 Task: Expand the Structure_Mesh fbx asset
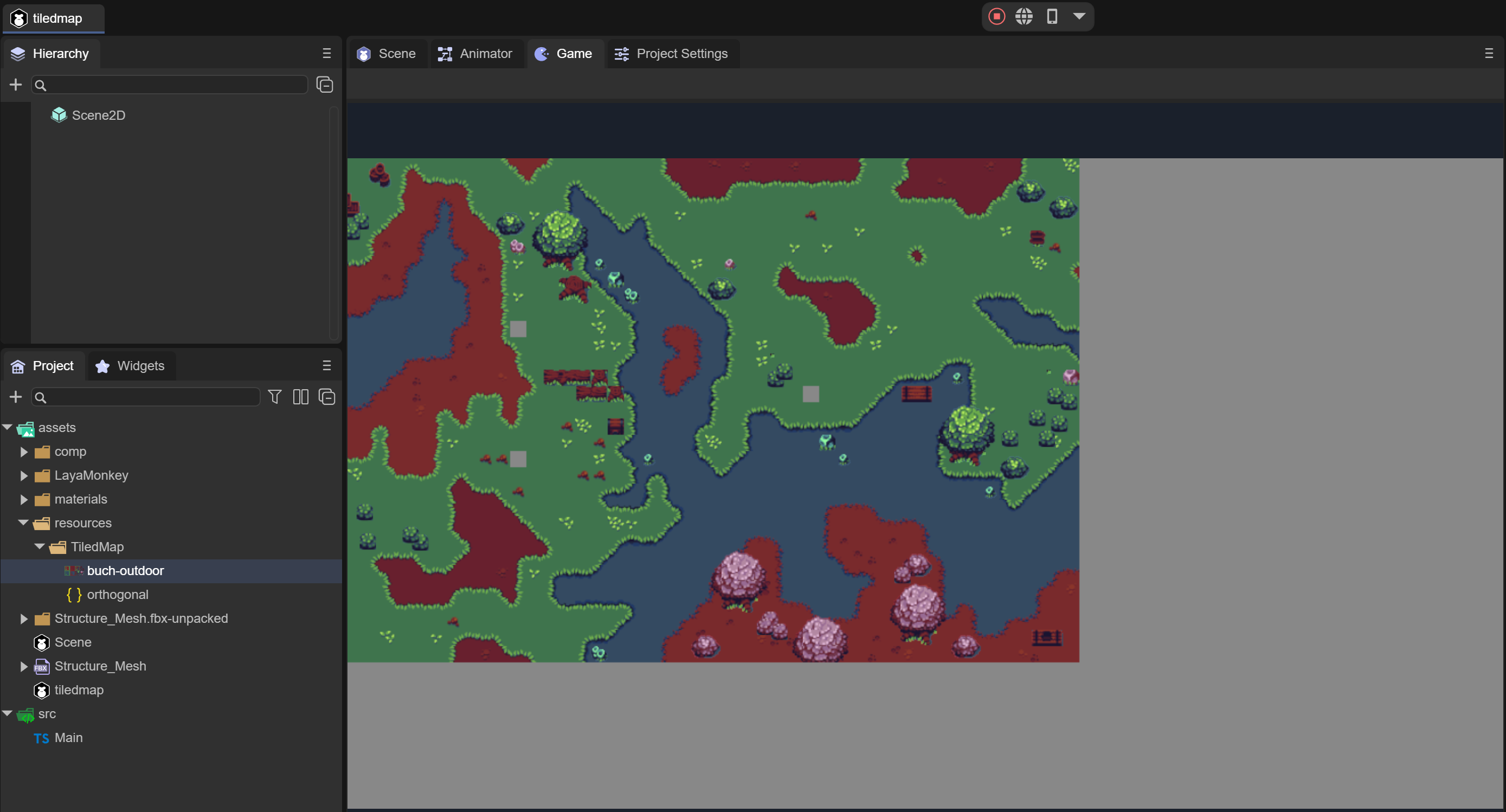(x=24, y=666)
